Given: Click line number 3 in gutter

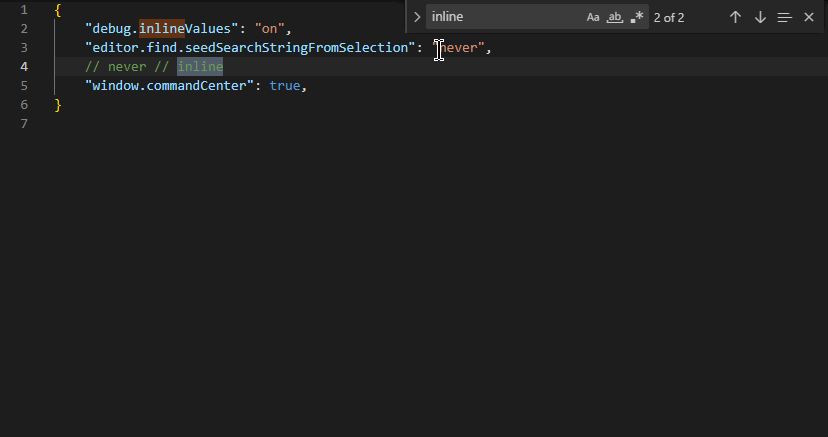Looking at the screenshot, I should [24, 48].
